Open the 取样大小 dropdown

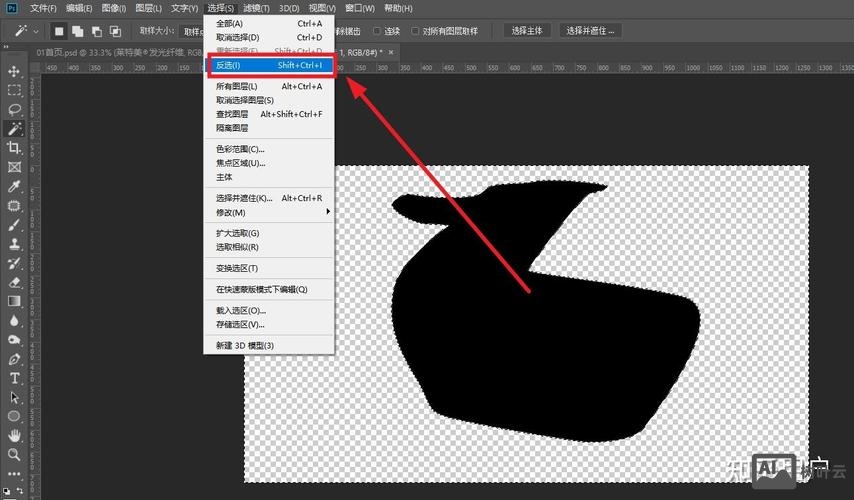[x=192, y=31]
